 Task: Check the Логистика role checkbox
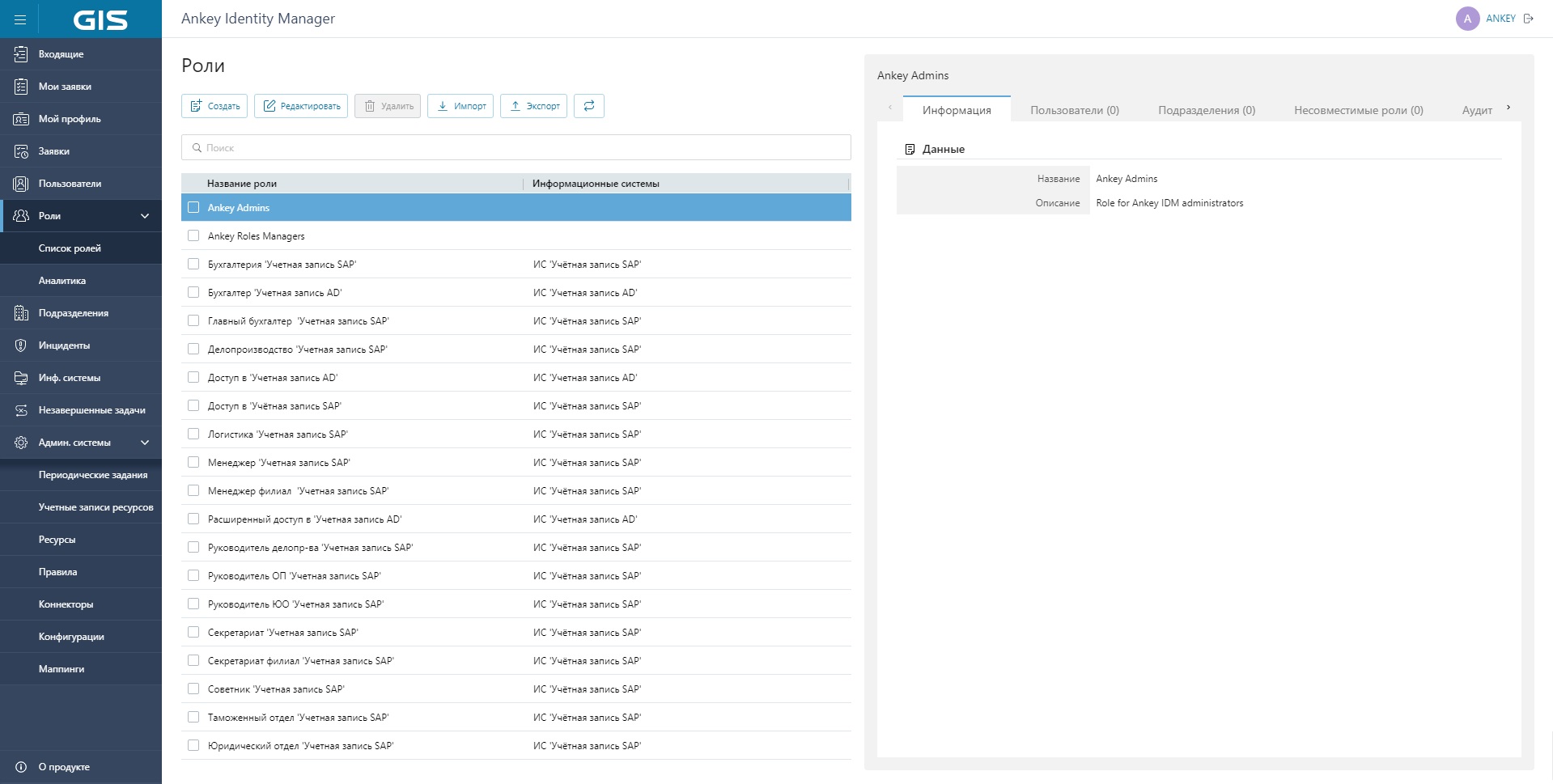click(x=193, y=434)
